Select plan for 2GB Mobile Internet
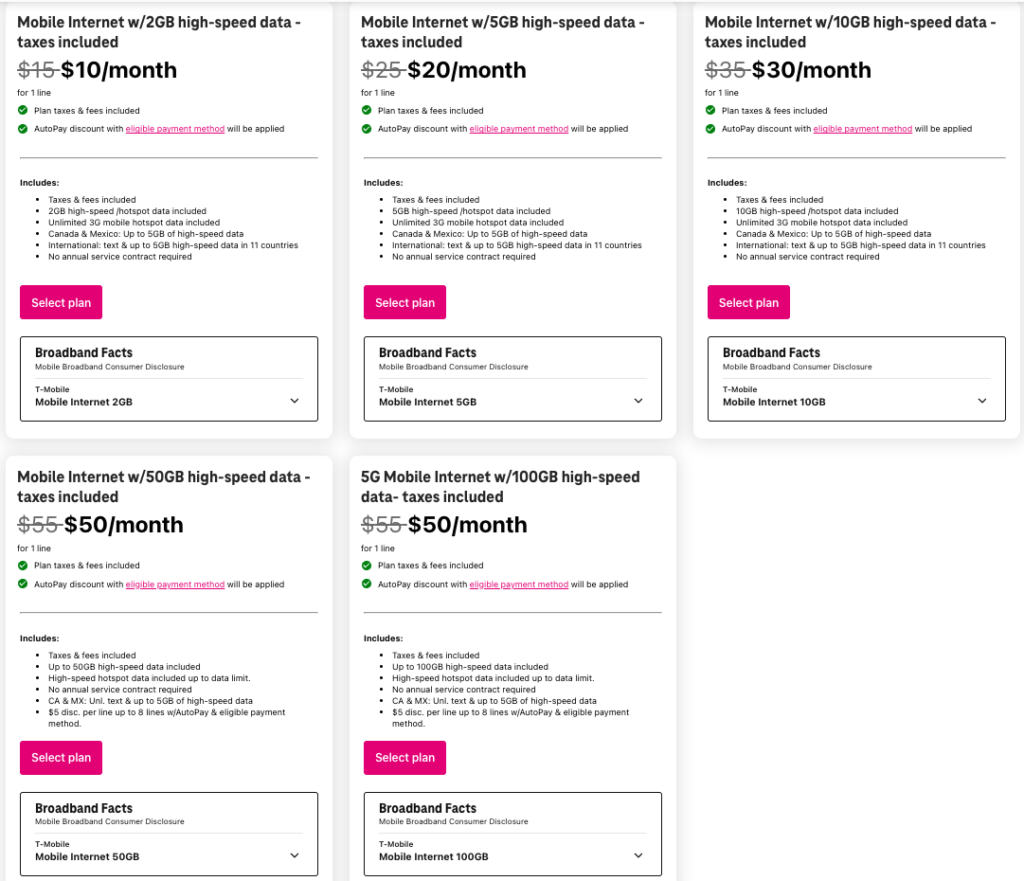1024x881 pixels. pyautogui.click(x=61, y=302)
